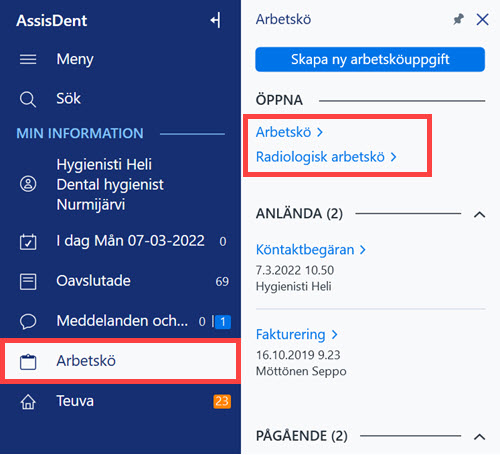Pin the Arbetskö panel
The width and height of the screenshot is (500, 455).
459,19
